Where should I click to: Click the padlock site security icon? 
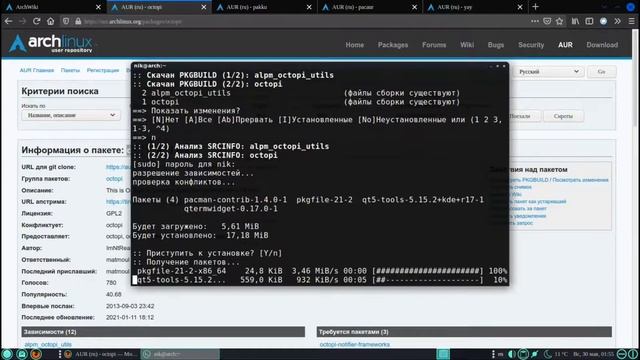[78, 21]
